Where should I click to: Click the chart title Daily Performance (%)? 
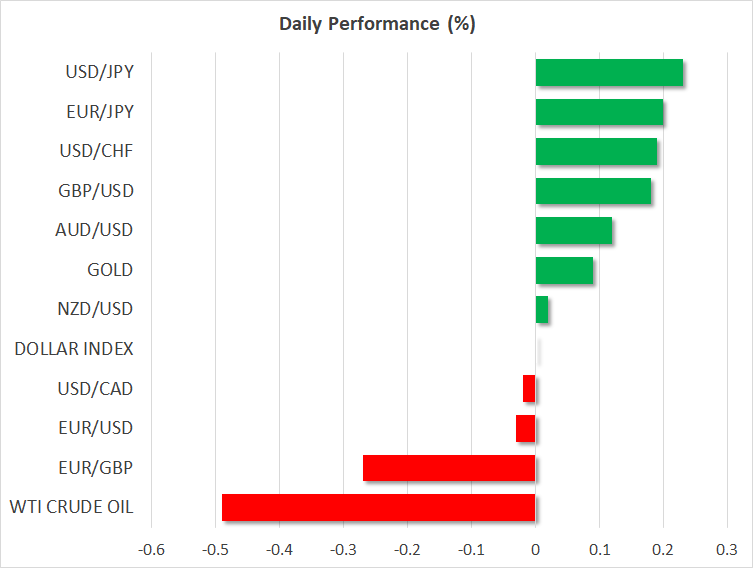click(x=377, y=25)
